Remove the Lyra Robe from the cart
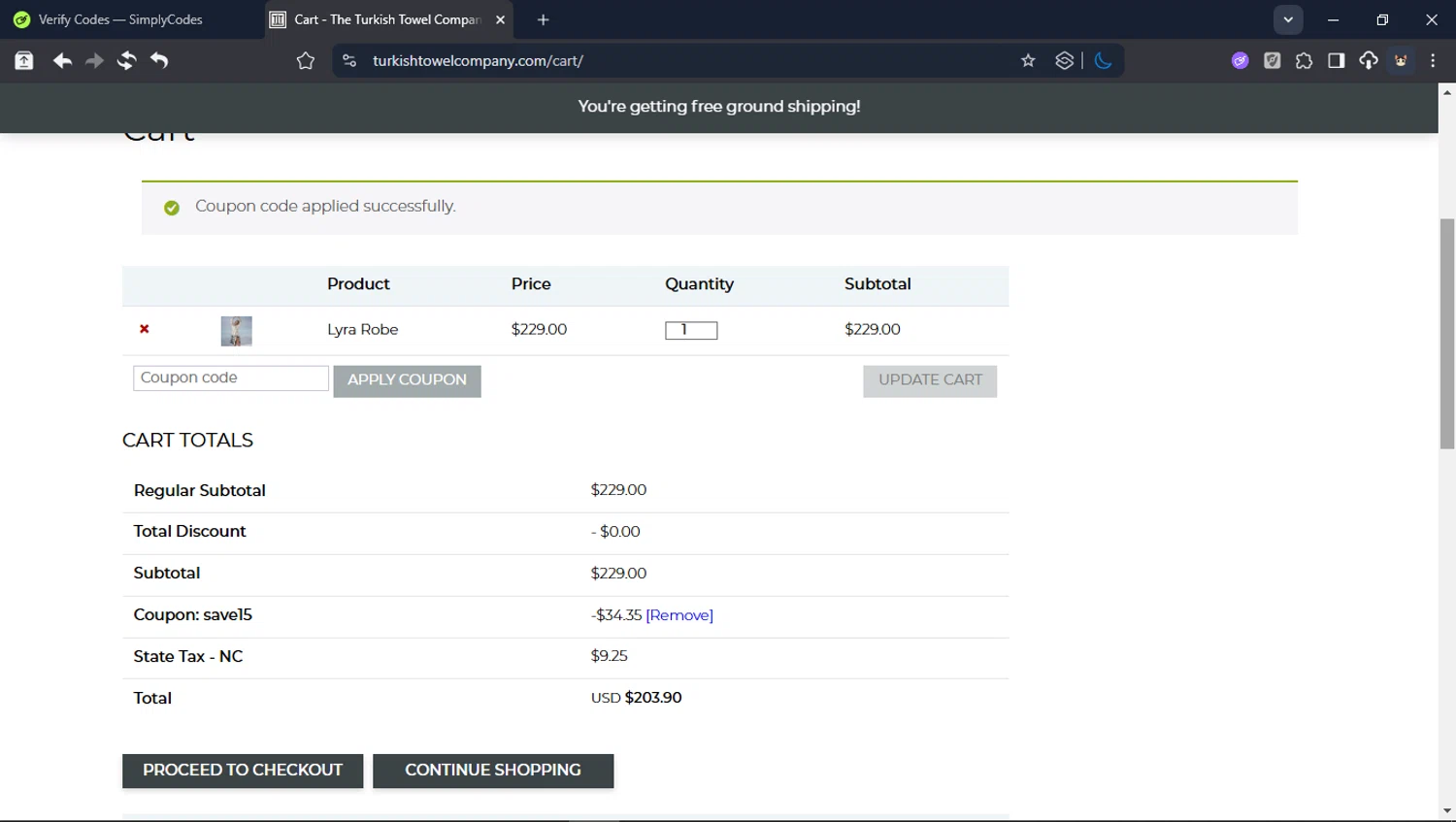The height and width of the screenshot is (822, 1456). click(x=145, y=329)
